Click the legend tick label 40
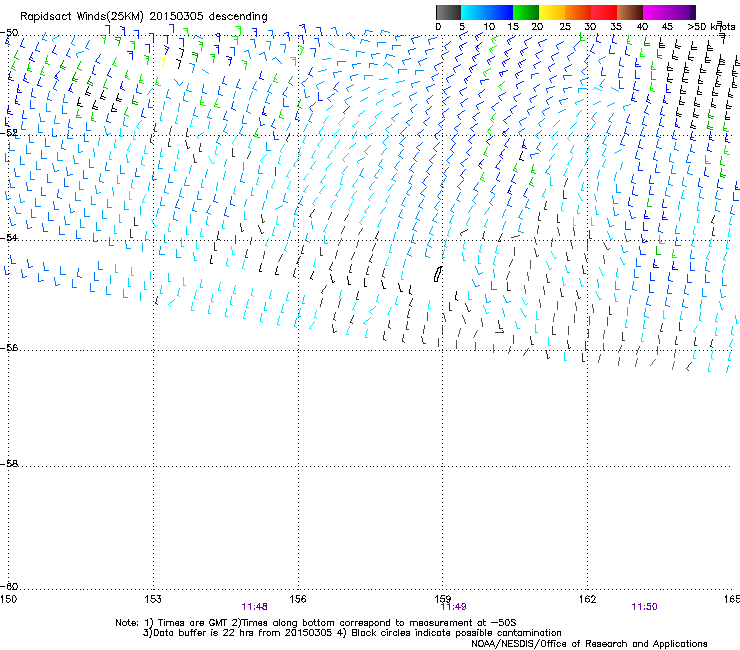 642,26
